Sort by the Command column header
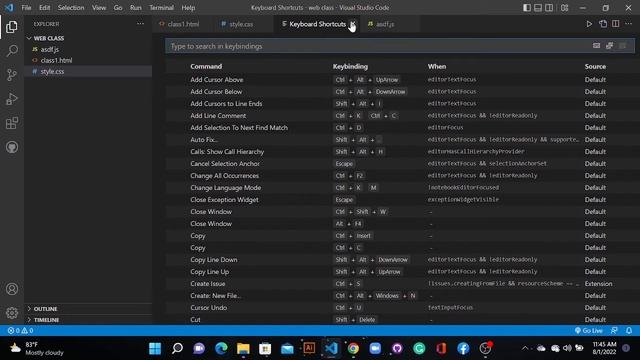640x360 pixels. pos(206,67)
